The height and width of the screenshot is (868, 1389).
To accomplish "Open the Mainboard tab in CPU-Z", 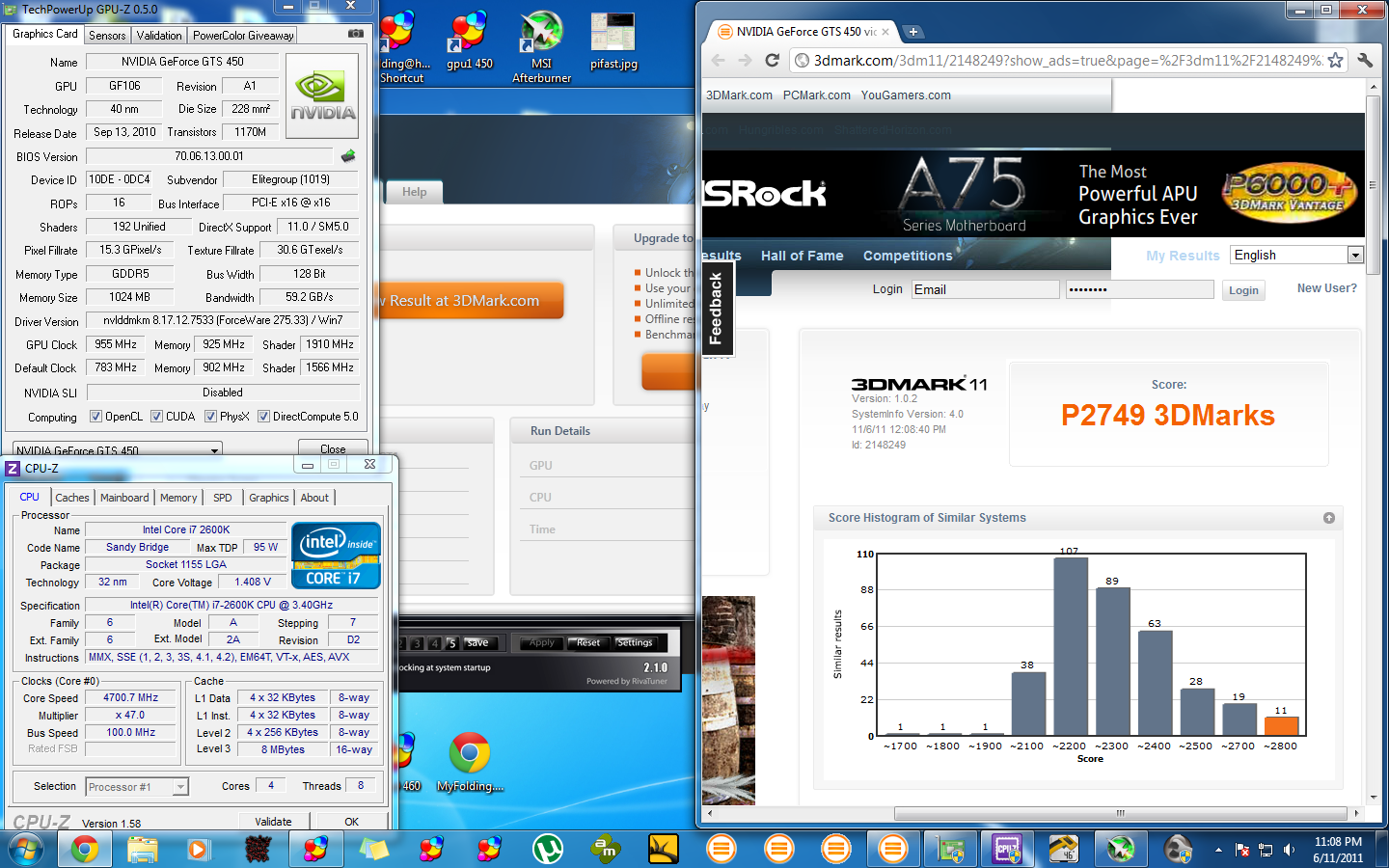I will coord(124,498).
